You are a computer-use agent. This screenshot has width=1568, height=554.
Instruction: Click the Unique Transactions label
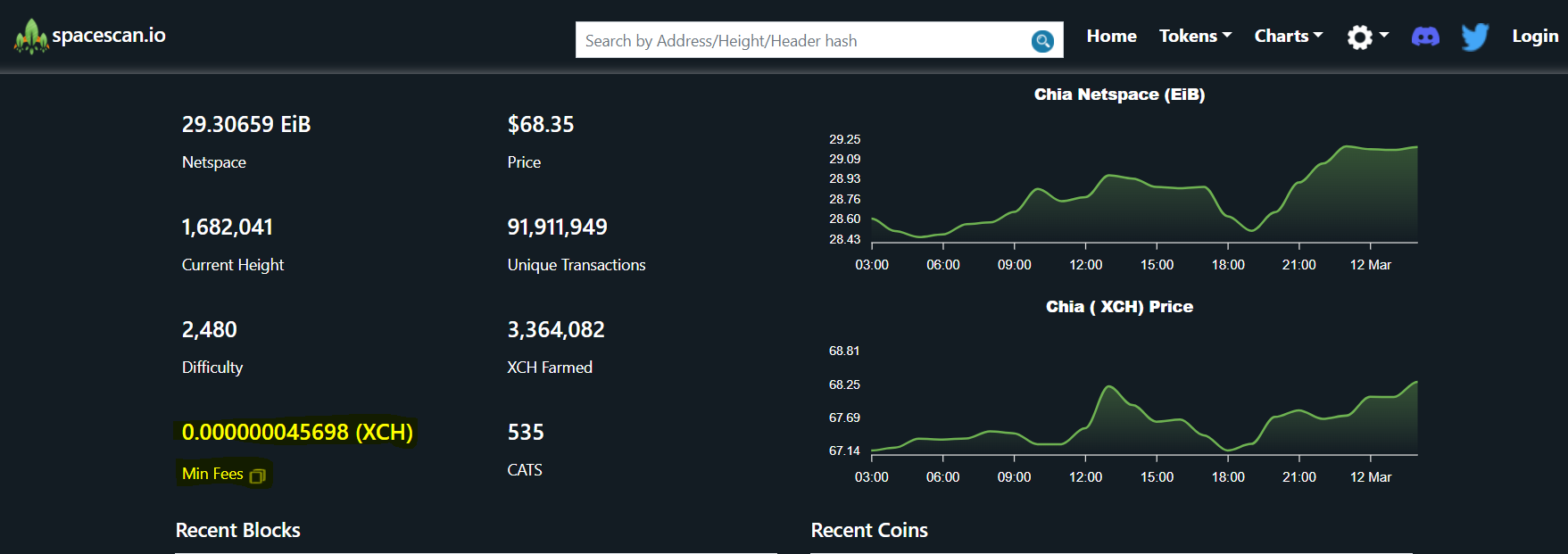click(577, 265)
